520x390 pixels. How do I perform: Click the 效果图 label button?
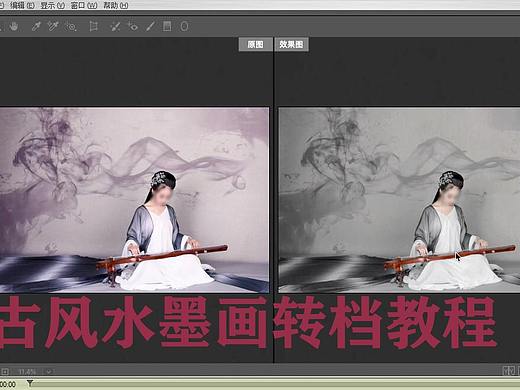tap(291, 44)
